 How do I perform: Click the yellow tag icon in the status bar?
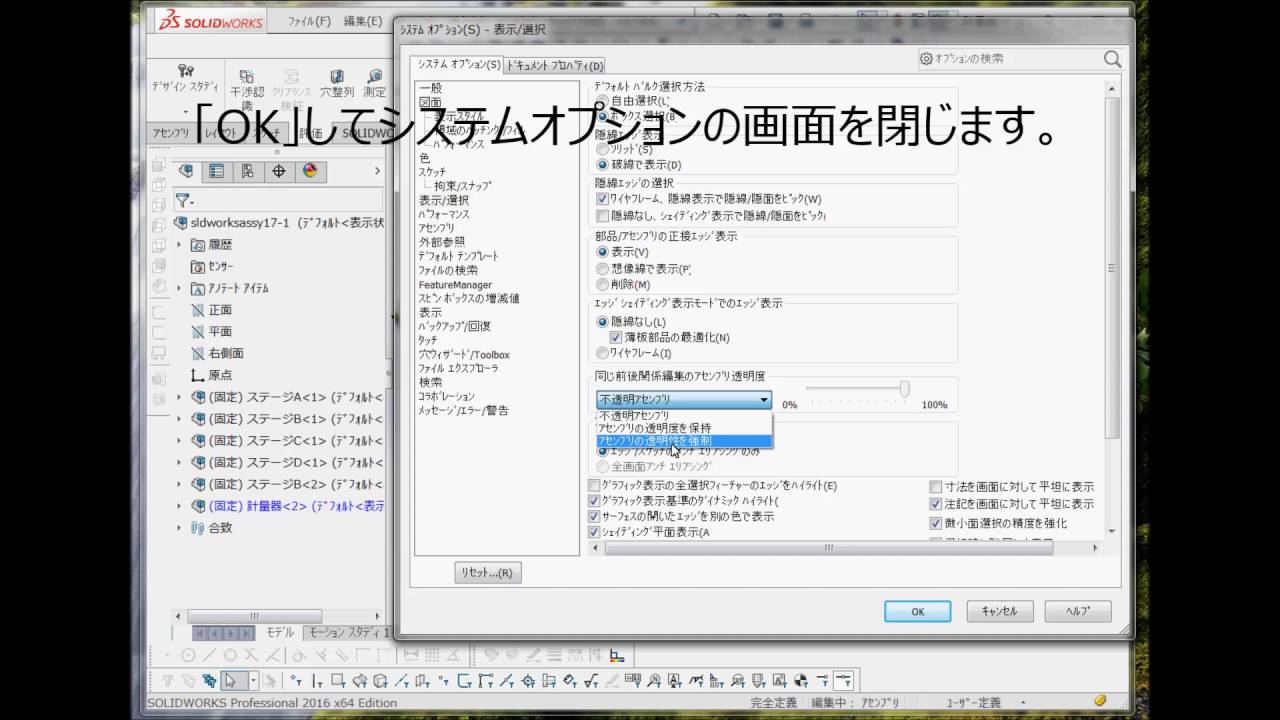(x=1100, y=702)
